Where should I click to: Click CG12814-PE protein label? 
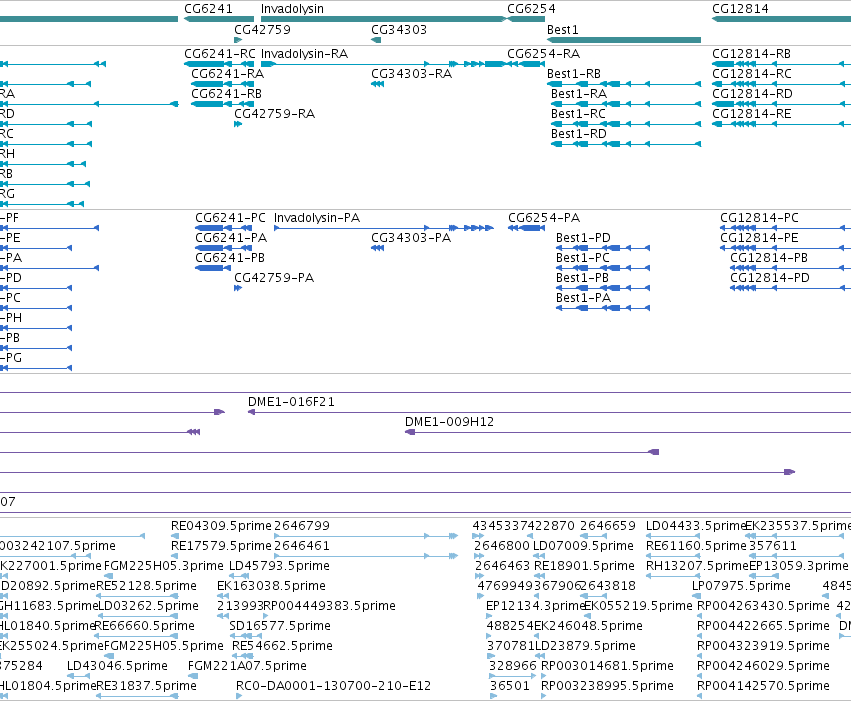click(759, 238)
